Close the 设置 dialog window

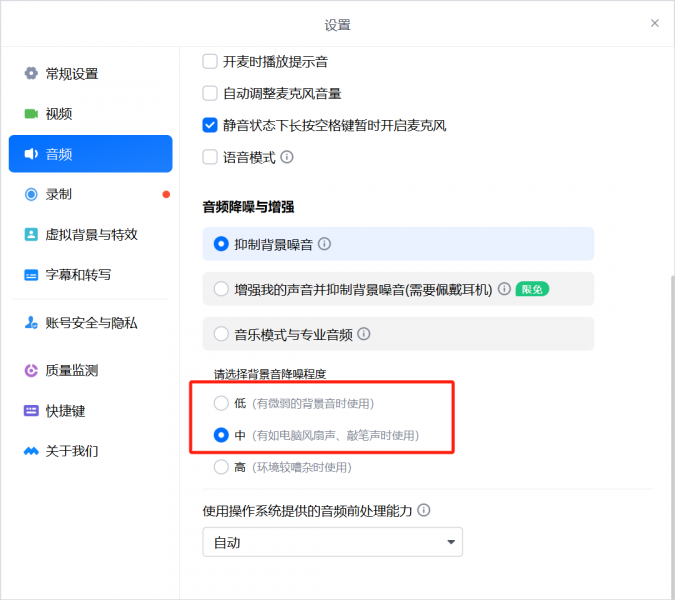click(655, 23)
